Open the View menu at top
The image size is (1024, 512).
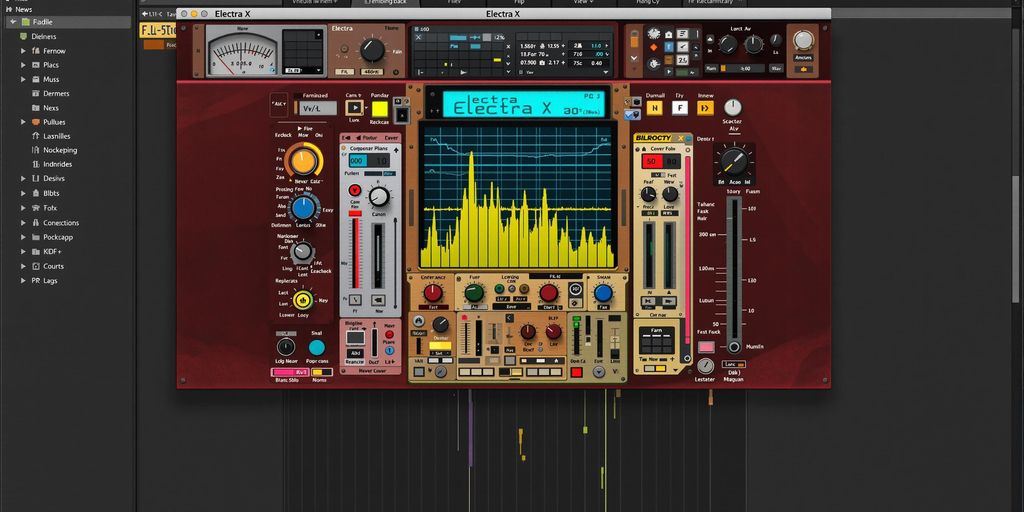[581, 3]
